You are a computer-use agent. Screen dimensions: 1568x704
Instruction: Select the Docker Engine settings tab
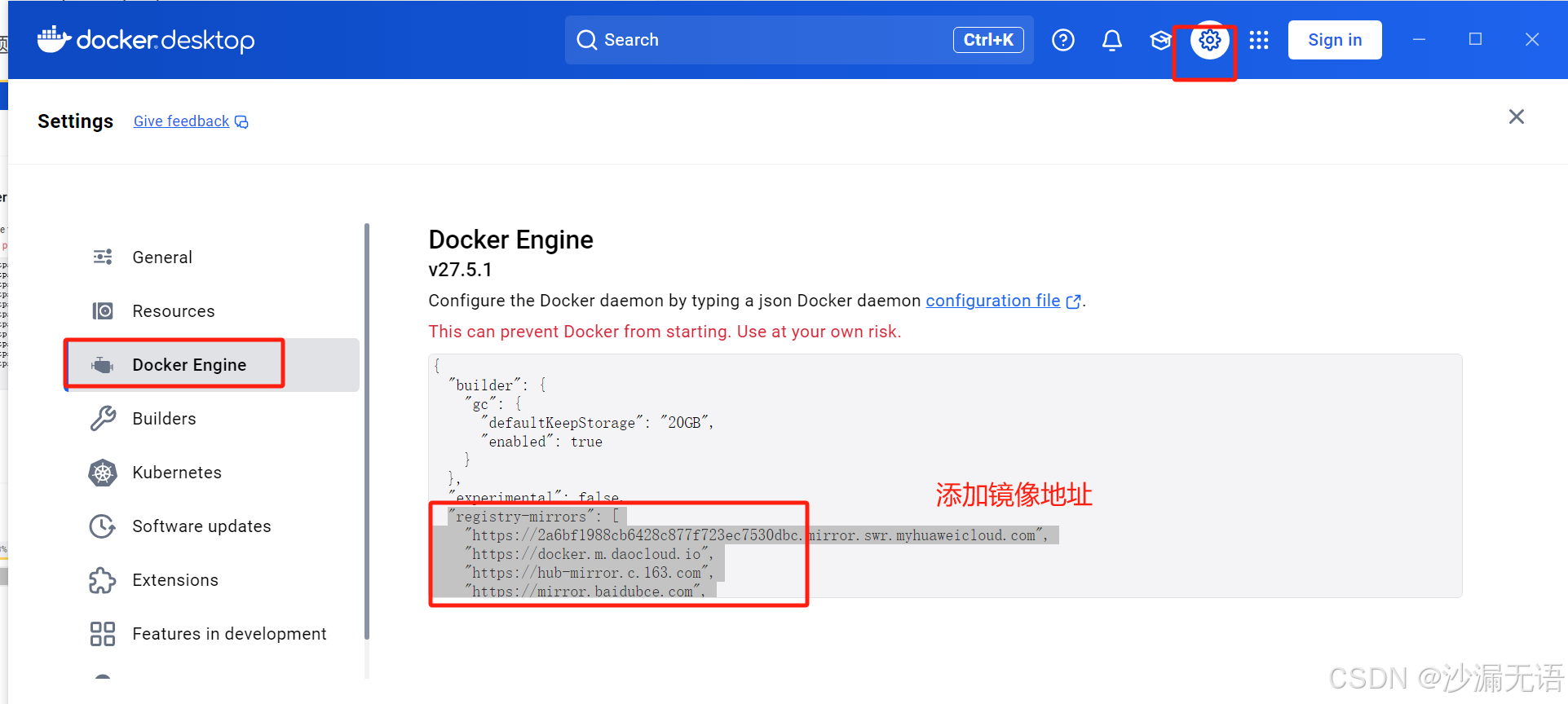(212, 365)
